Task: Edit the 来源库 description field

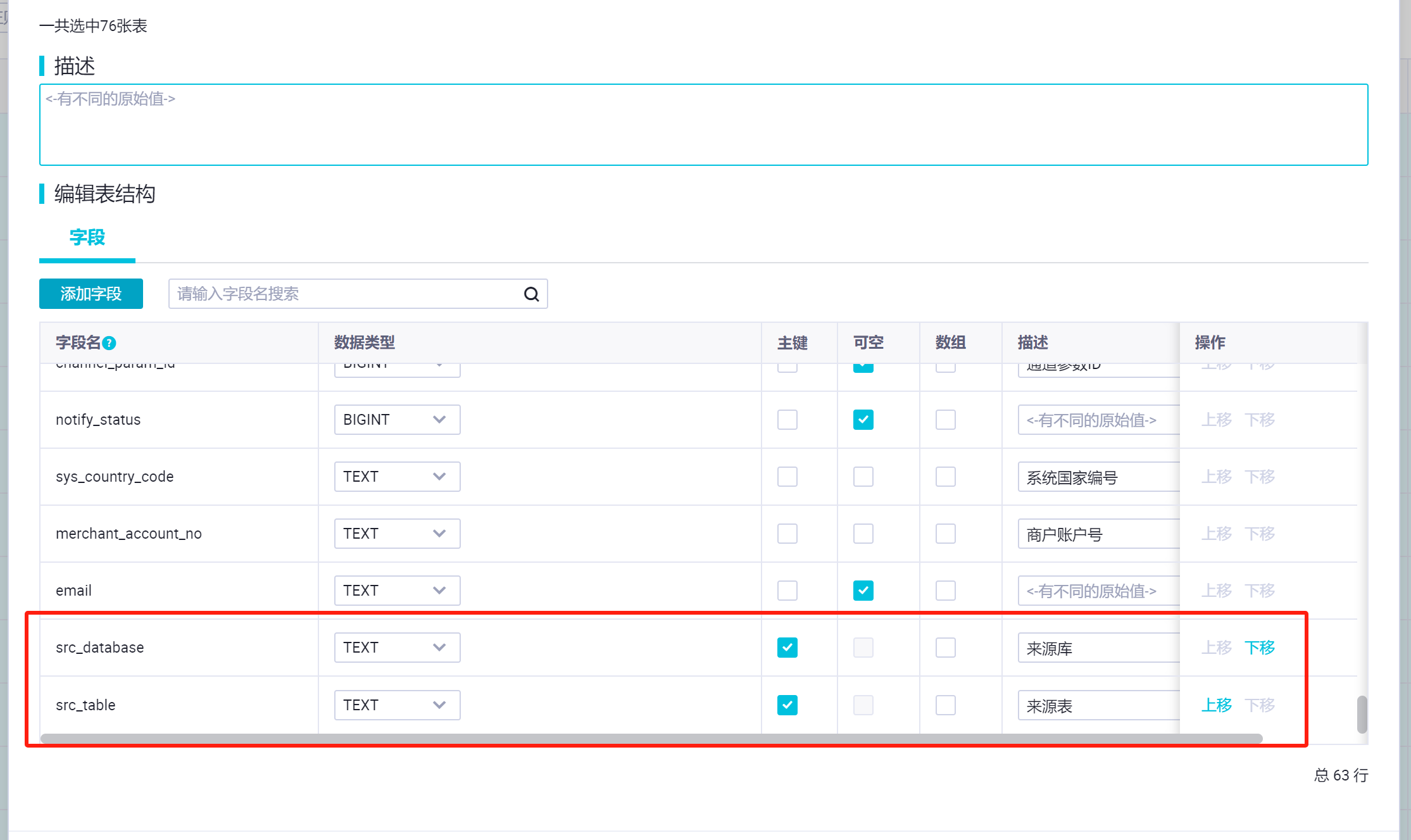Action: click(x=1098, y=648)
